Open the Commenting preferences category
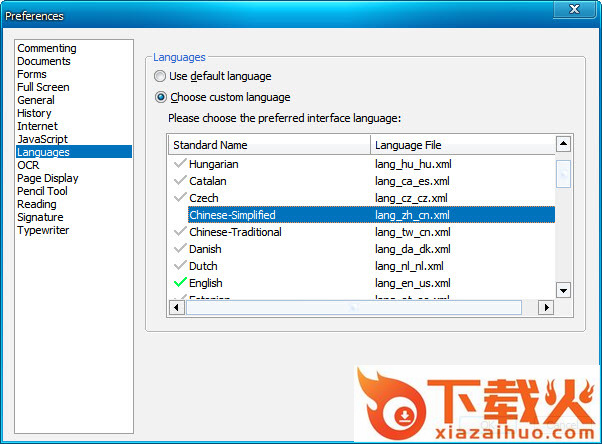 tap(47, 48)
